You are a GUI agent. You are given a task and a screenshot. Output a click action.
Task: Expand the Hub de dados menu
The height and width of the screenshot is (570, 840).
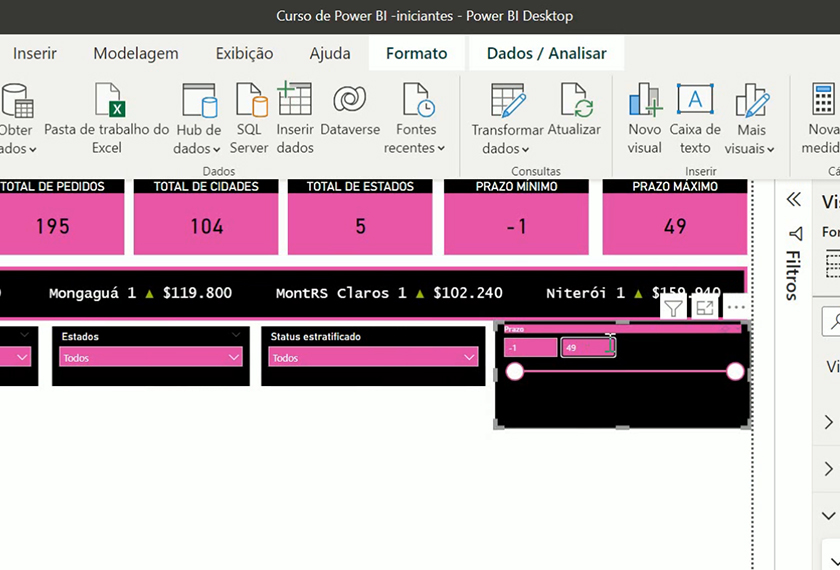click(198, 149)
